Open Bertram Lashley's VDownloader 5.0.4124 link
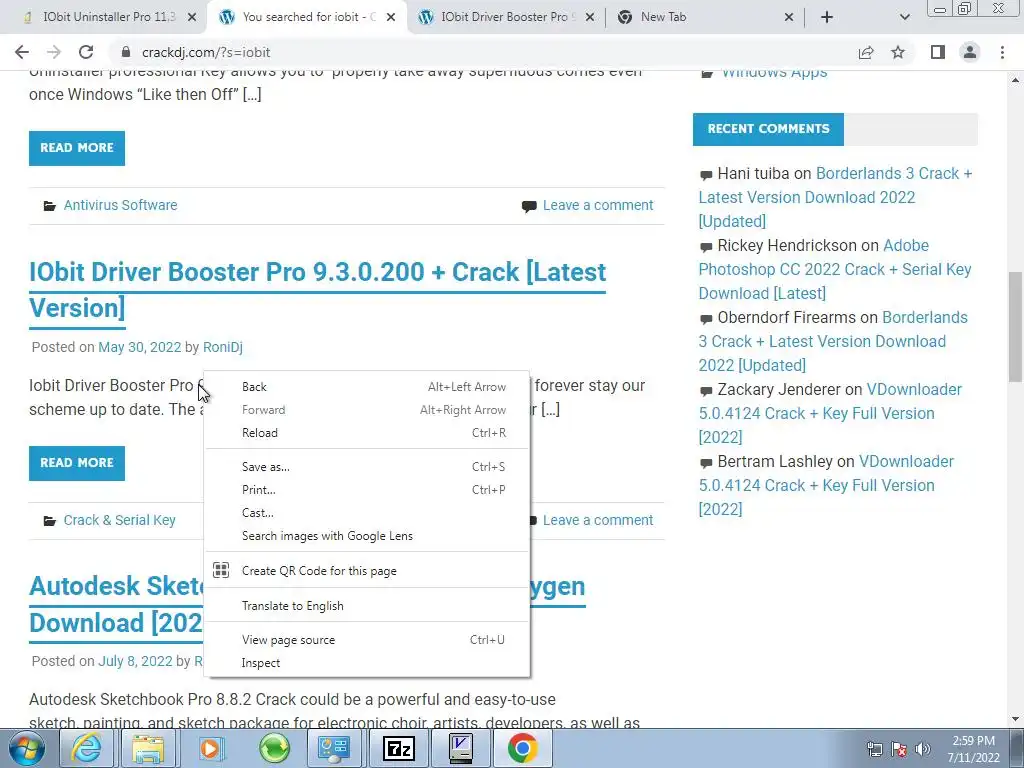 click(825, 485)
